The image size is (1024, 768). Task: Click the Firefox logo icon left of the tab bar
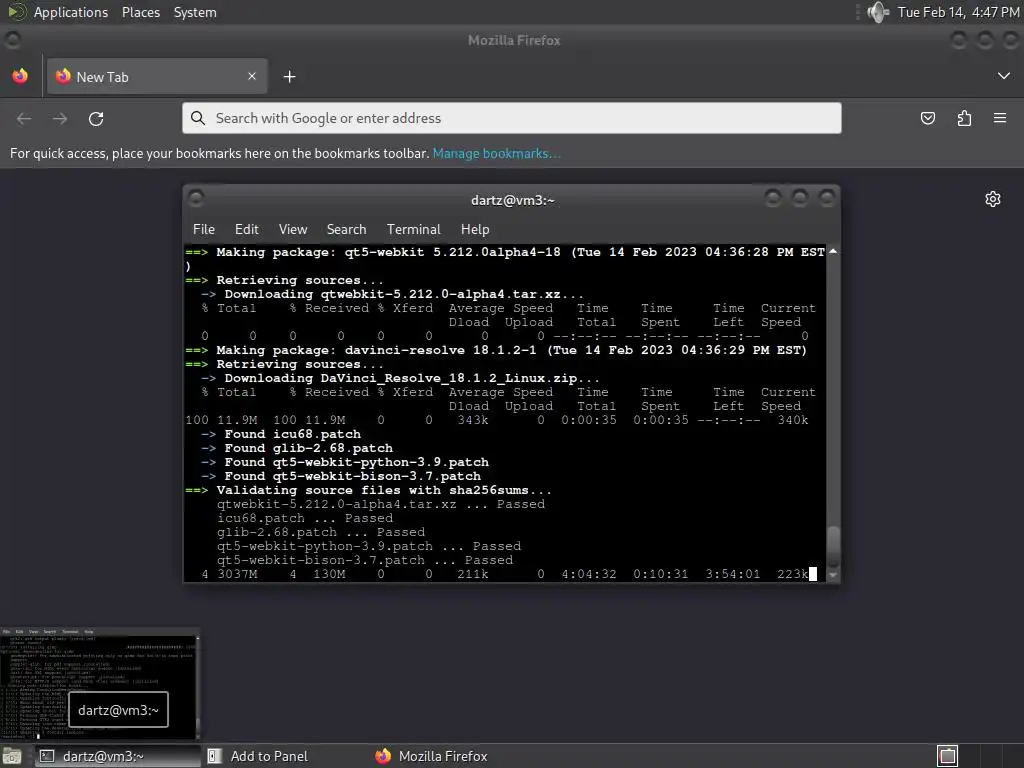(20, 76)
